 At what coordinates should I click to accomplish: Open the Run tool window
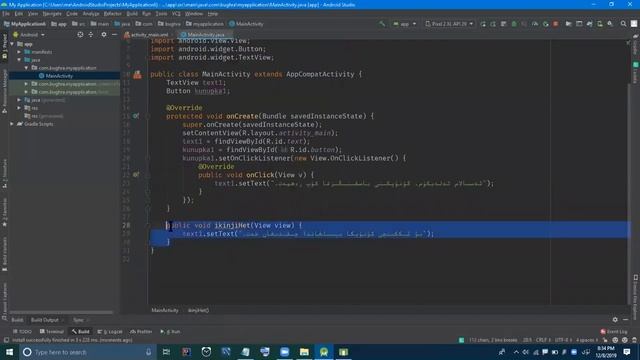click(x=170, y=331)
